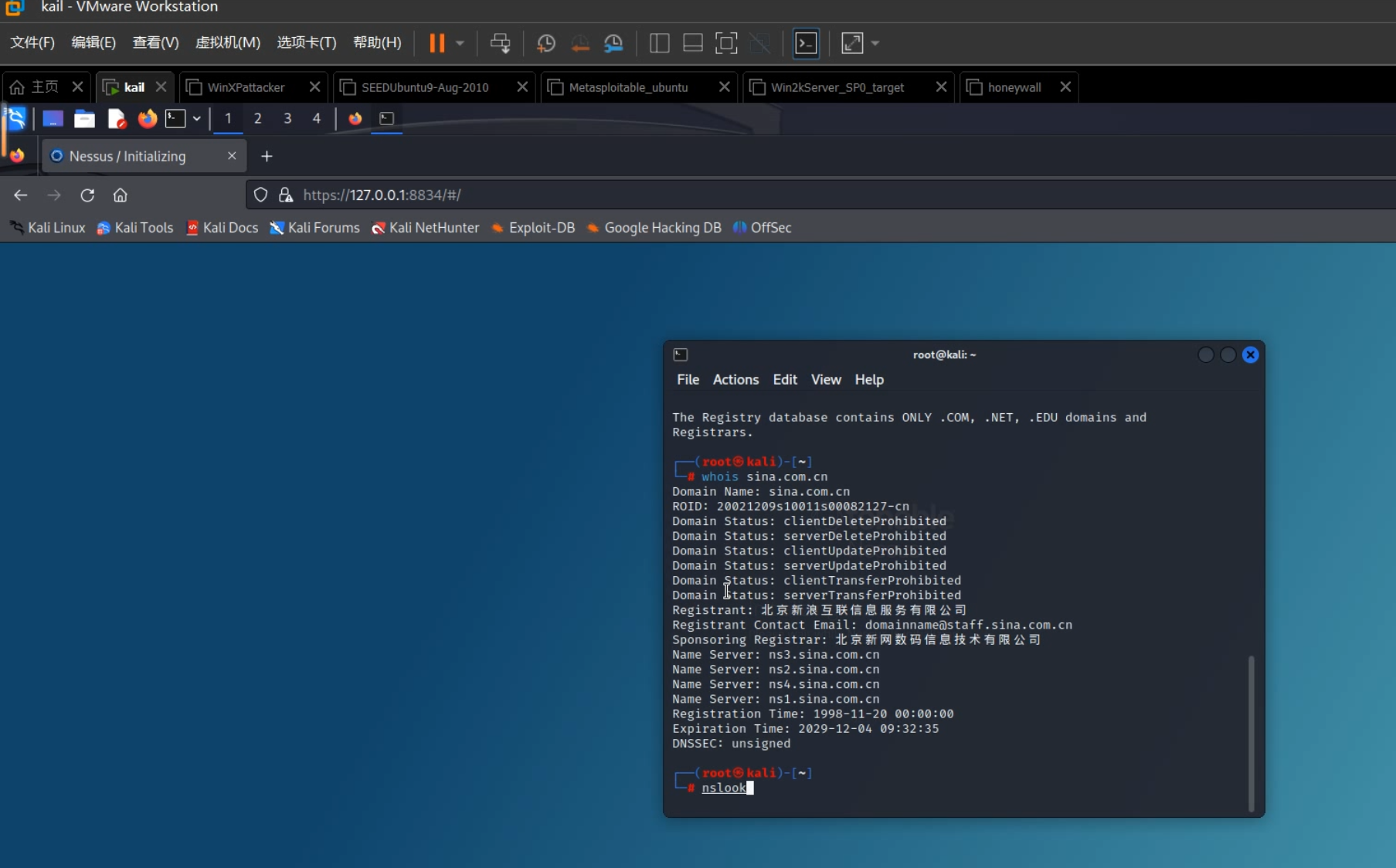View site security lock information
This screenshot has height=868, width=1396.
point(286,195)
